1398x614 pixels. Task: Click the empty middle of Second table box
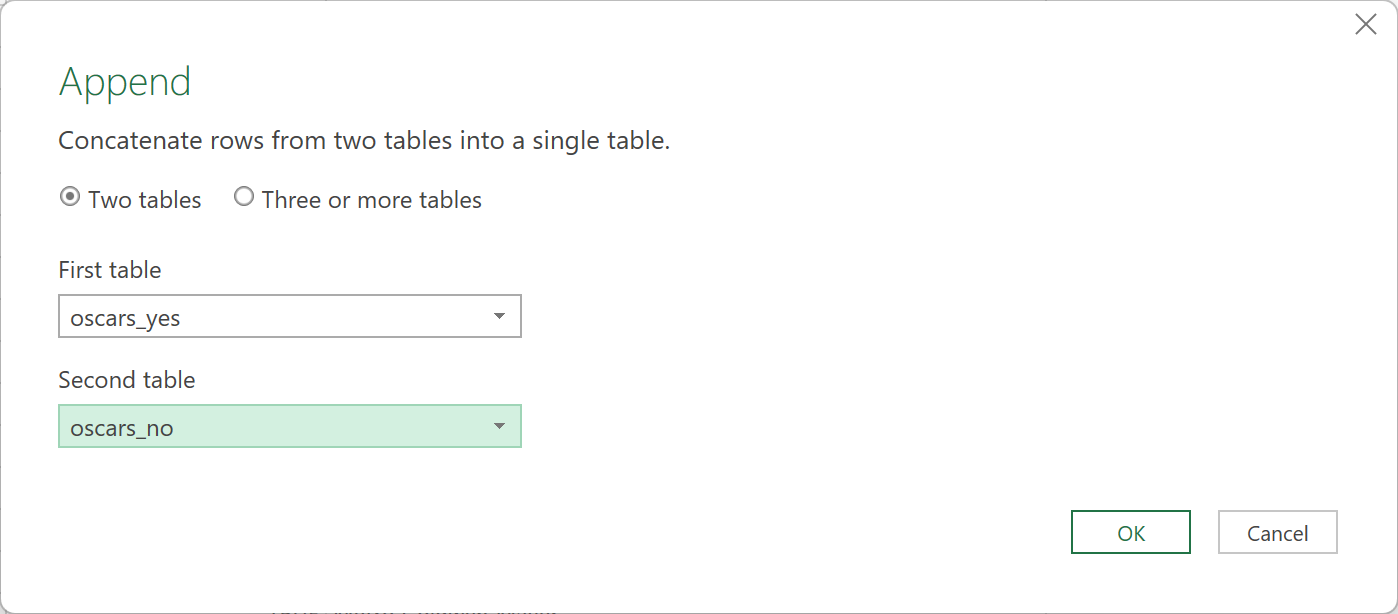click(330, 427)
